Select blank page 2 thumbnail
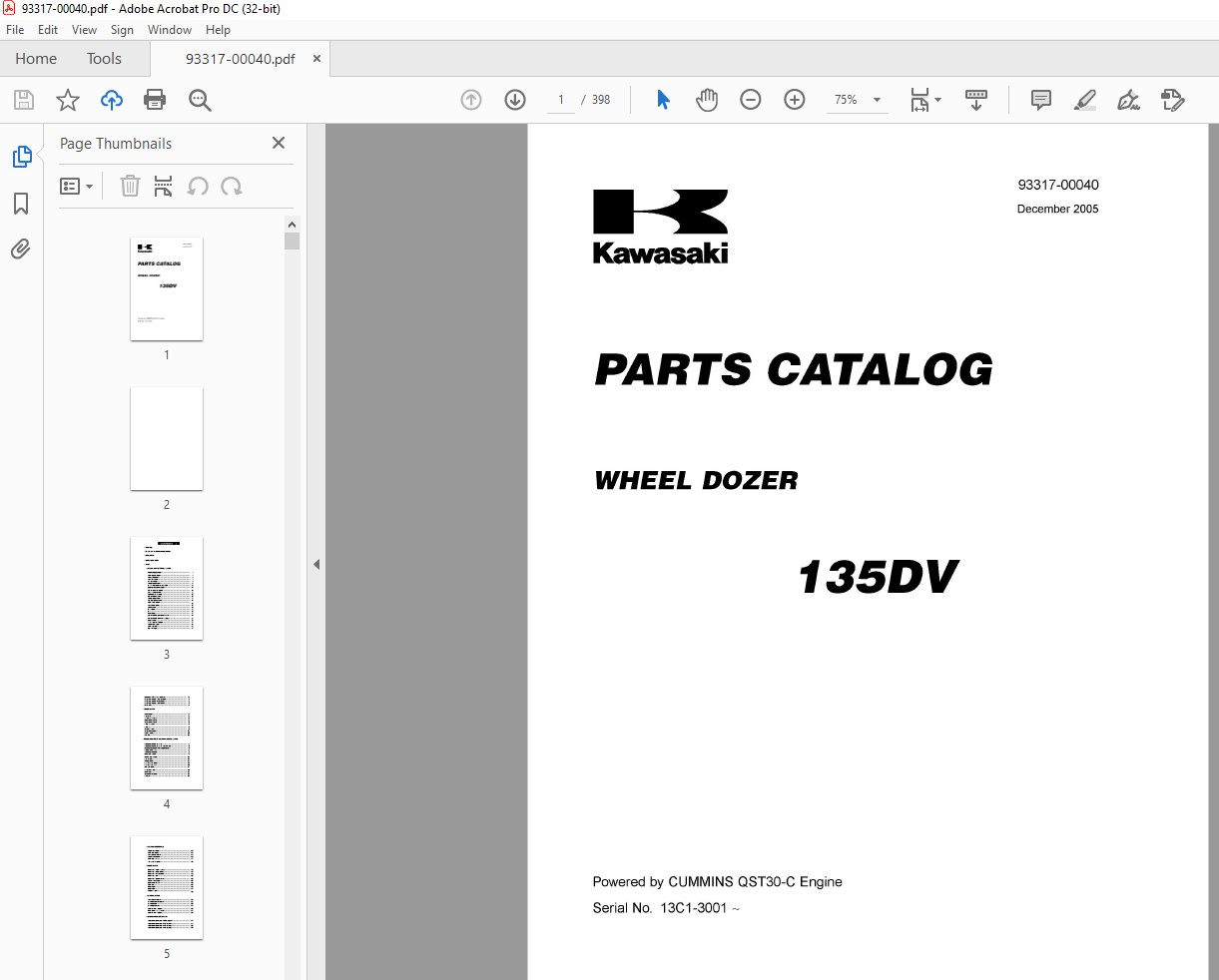 pyautogui.click(x=167, y=439)
